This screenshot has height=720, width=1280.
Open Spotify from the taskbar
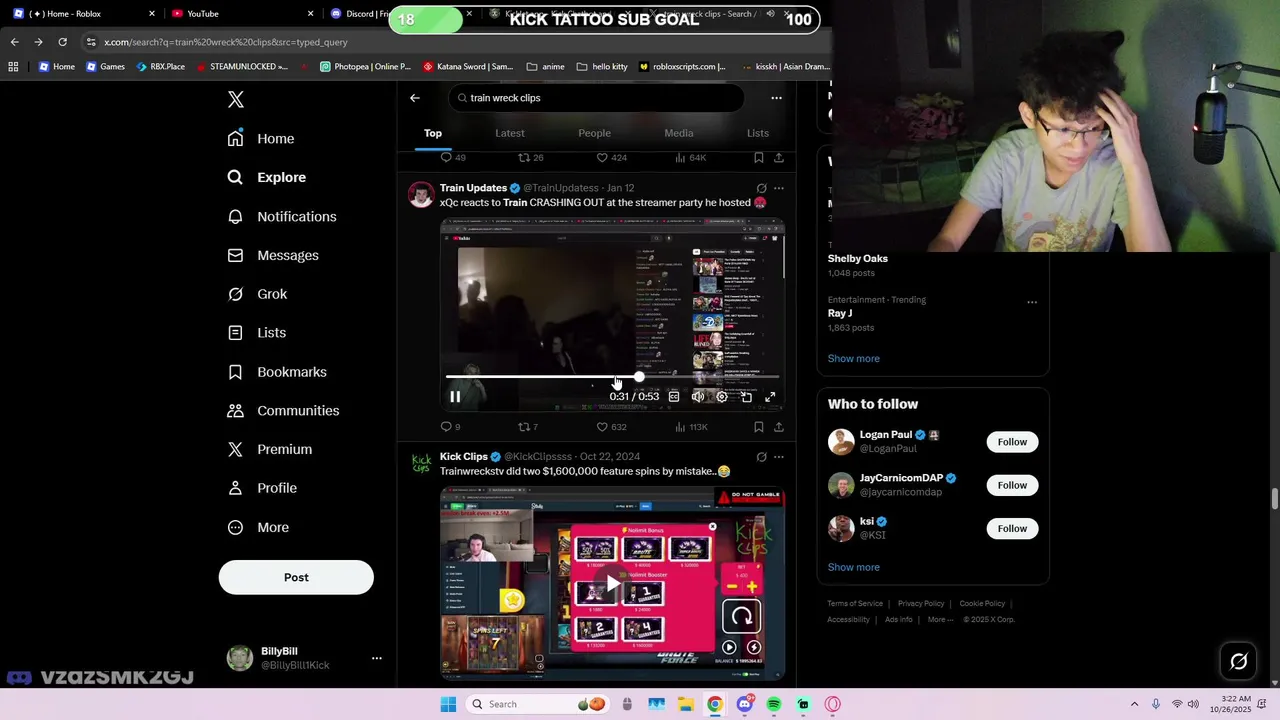(x=774, y=704)
